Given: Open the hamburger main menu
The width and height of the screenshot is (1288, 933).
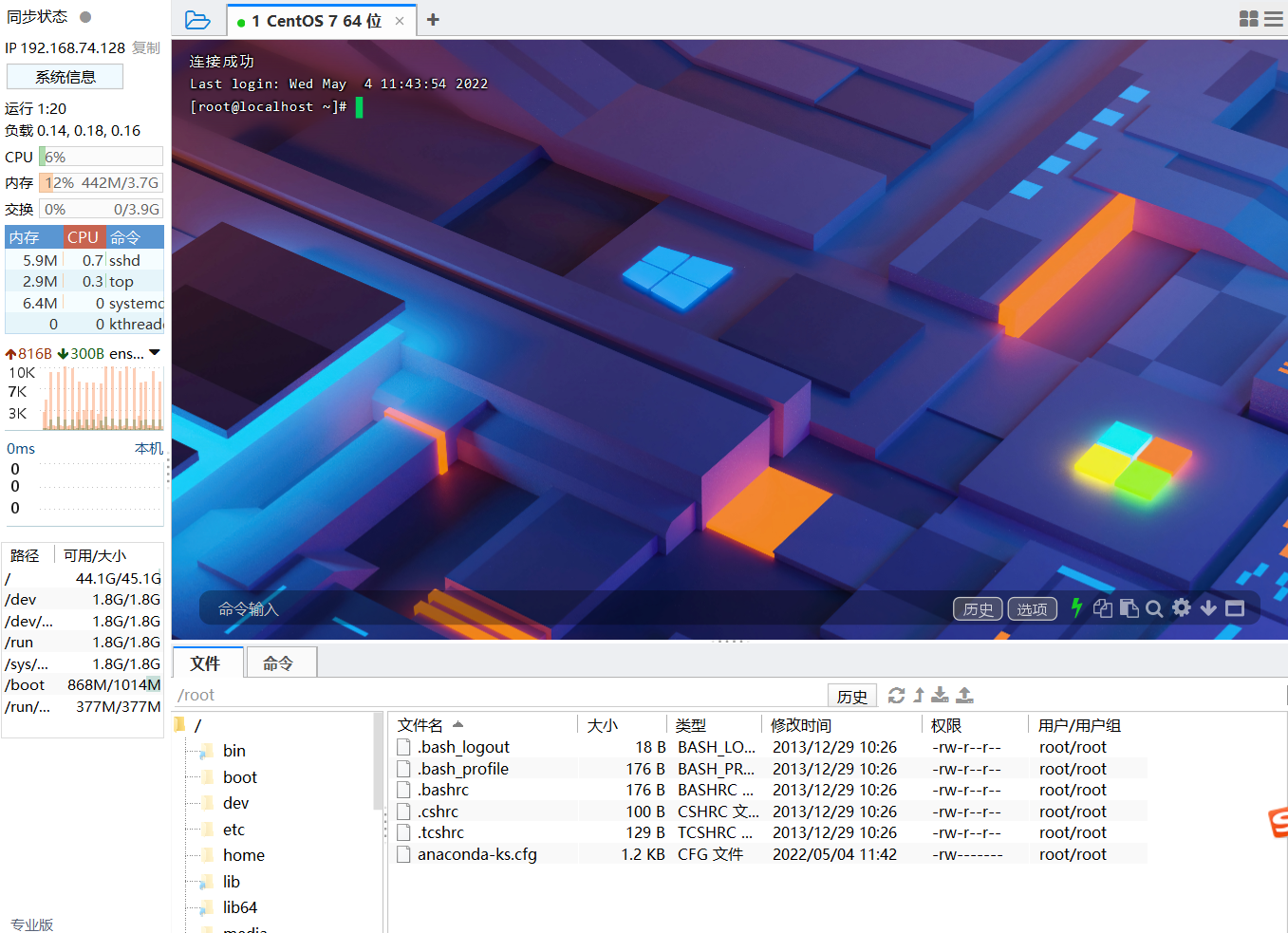Looking at the screenshot, I should (x=1274, y=19).
